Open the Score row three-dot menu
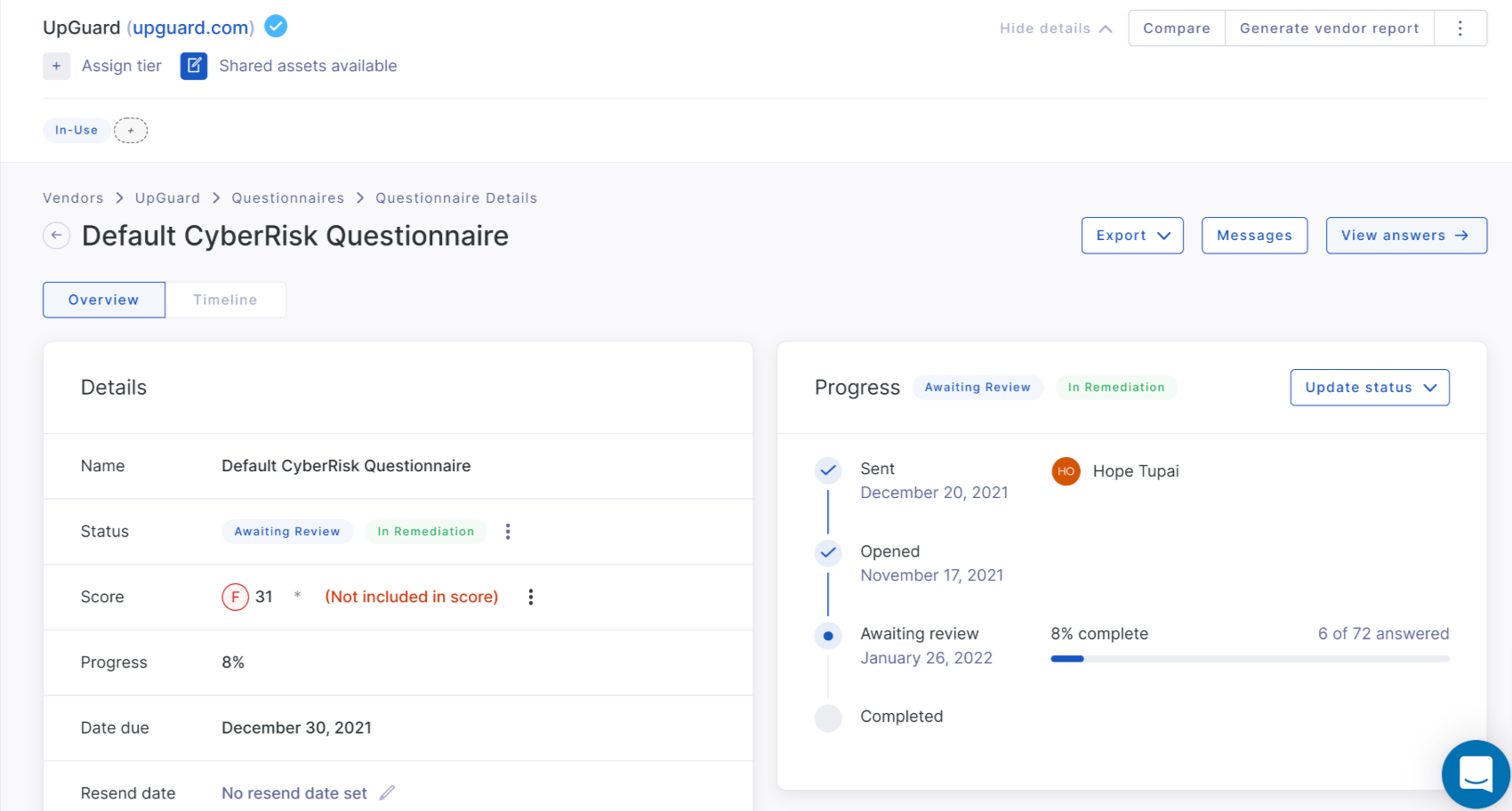The width and height of the screenshot is (1512, 811). click(x=531, y=597)
